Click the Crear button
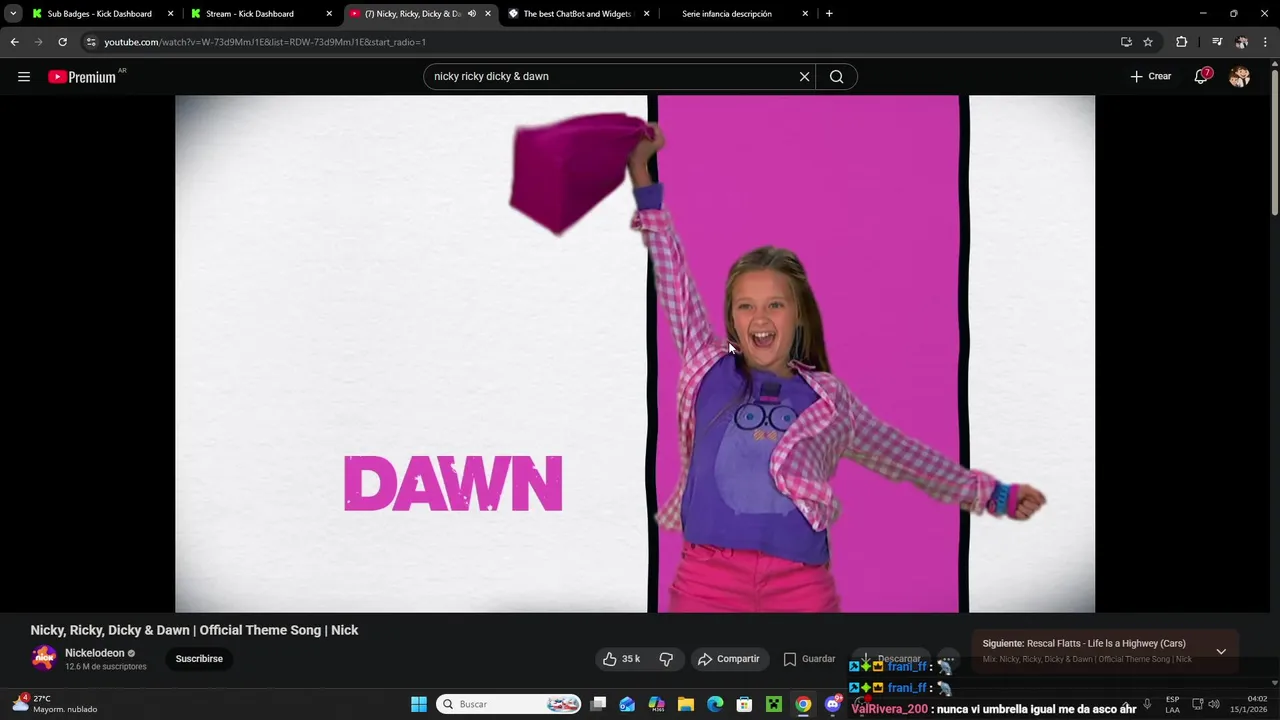The image size is (1280, 720). pyautogui.click(x=1151, y=77)
